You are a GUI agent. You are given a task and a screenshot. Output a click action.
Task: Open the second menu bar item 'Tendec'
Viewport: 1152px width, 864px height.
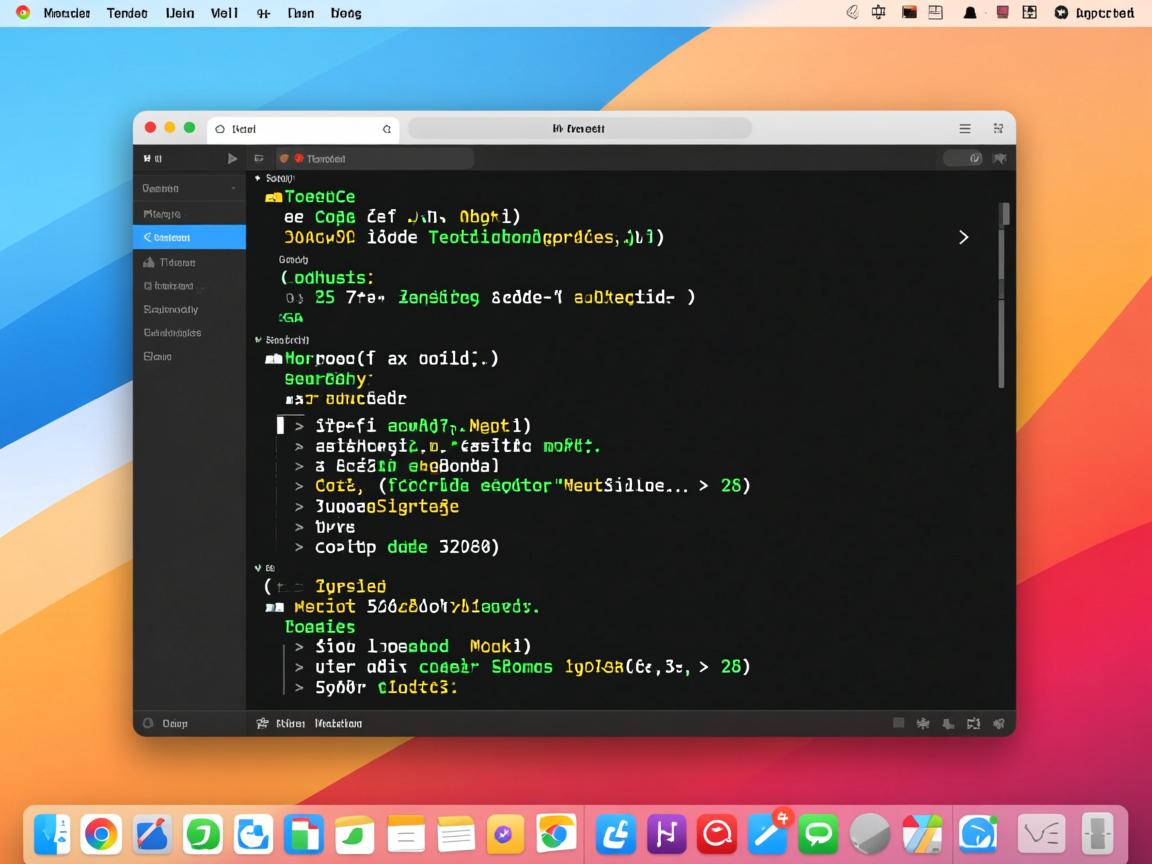coord(126,13)
